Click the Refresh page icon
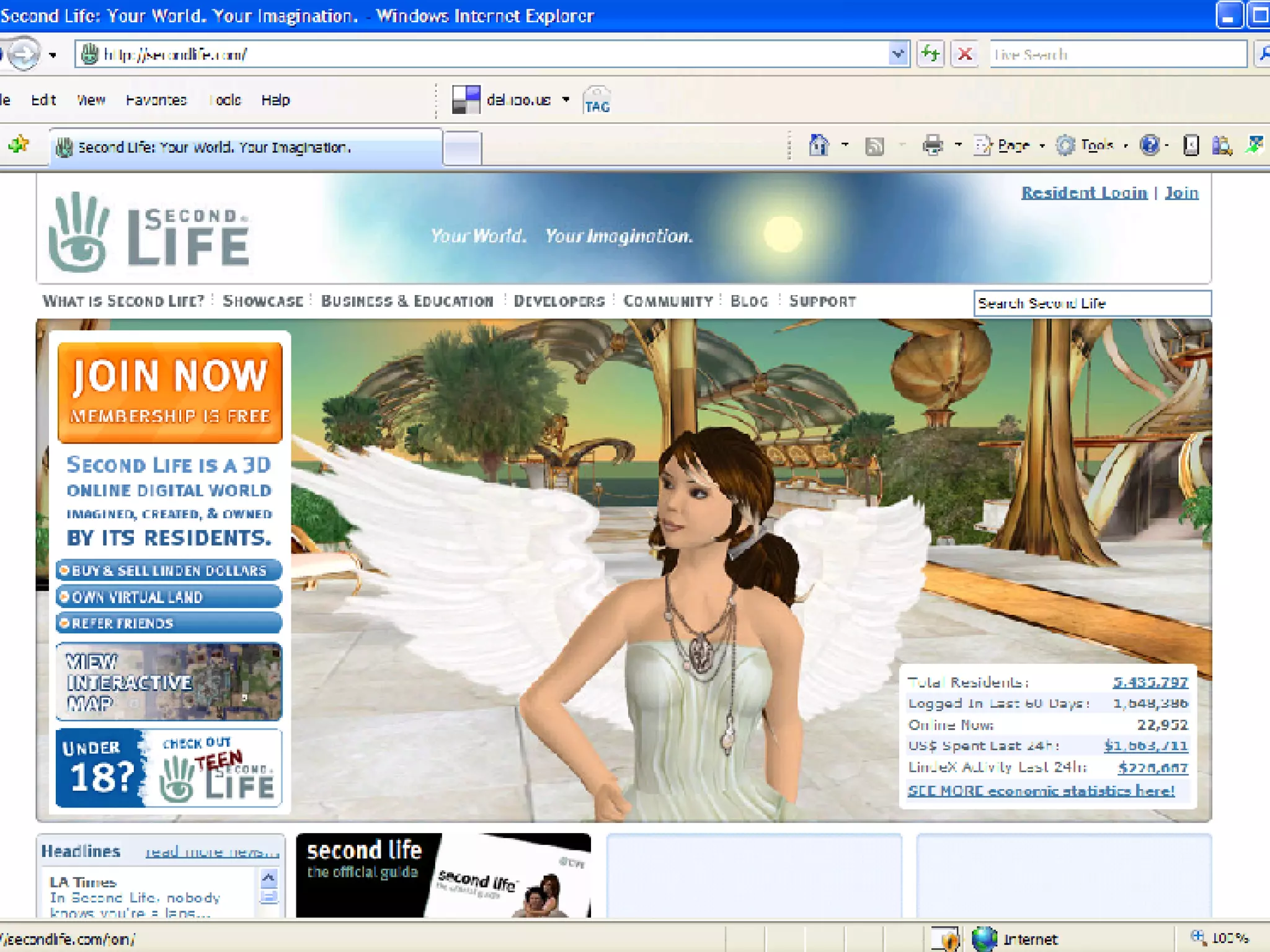 click(930, 54)
